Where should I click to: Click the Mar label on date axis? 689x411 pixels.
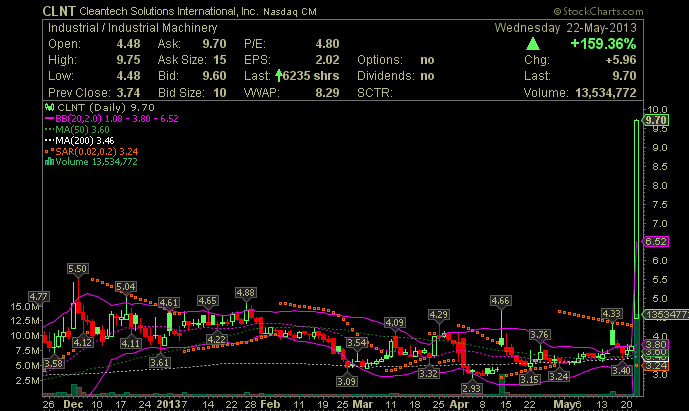pos(363,404)
